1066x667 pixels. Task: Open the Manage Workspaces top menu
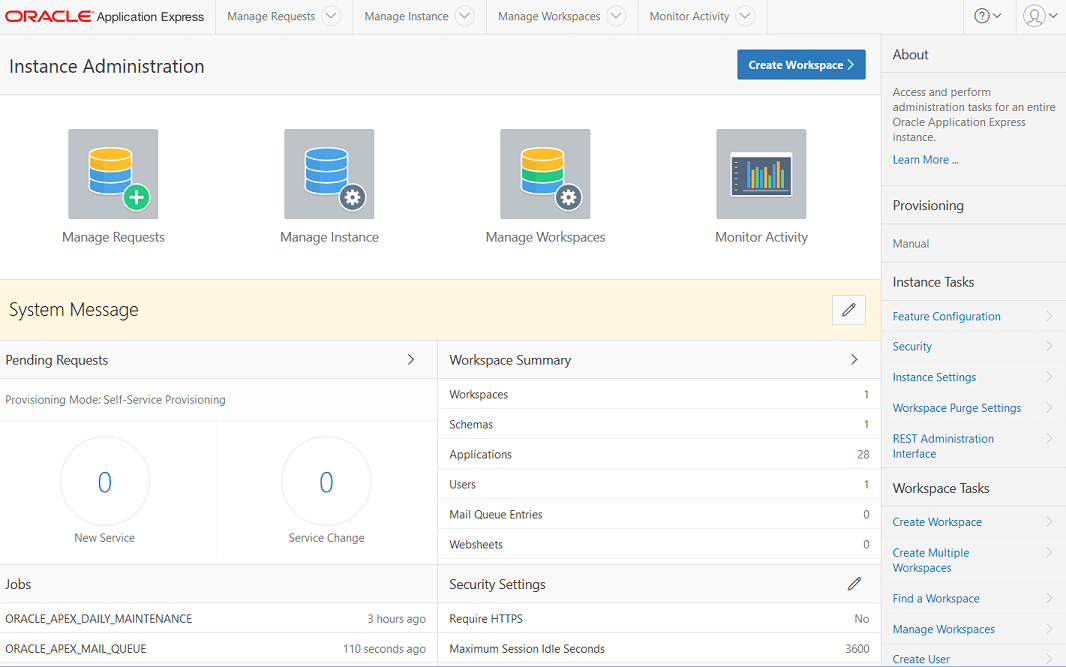point(549,16)
